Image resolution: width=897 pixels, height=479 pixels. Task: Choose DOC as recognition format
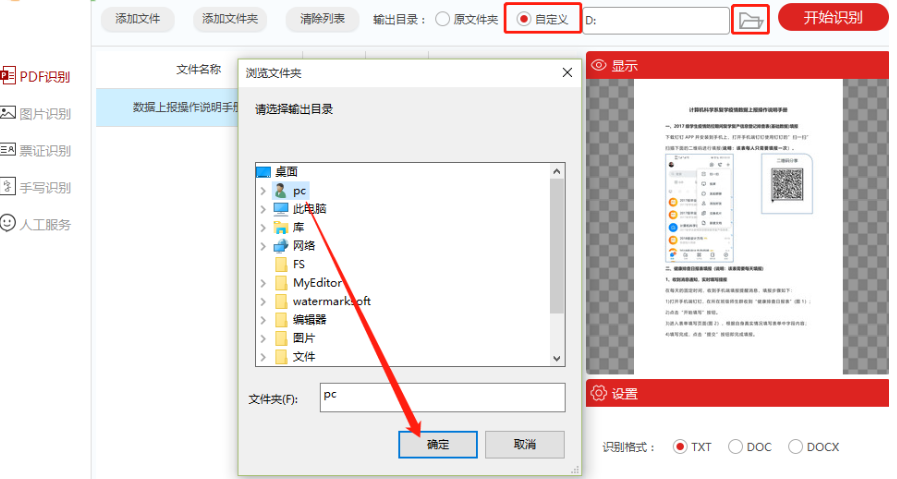tap(735, 447)
